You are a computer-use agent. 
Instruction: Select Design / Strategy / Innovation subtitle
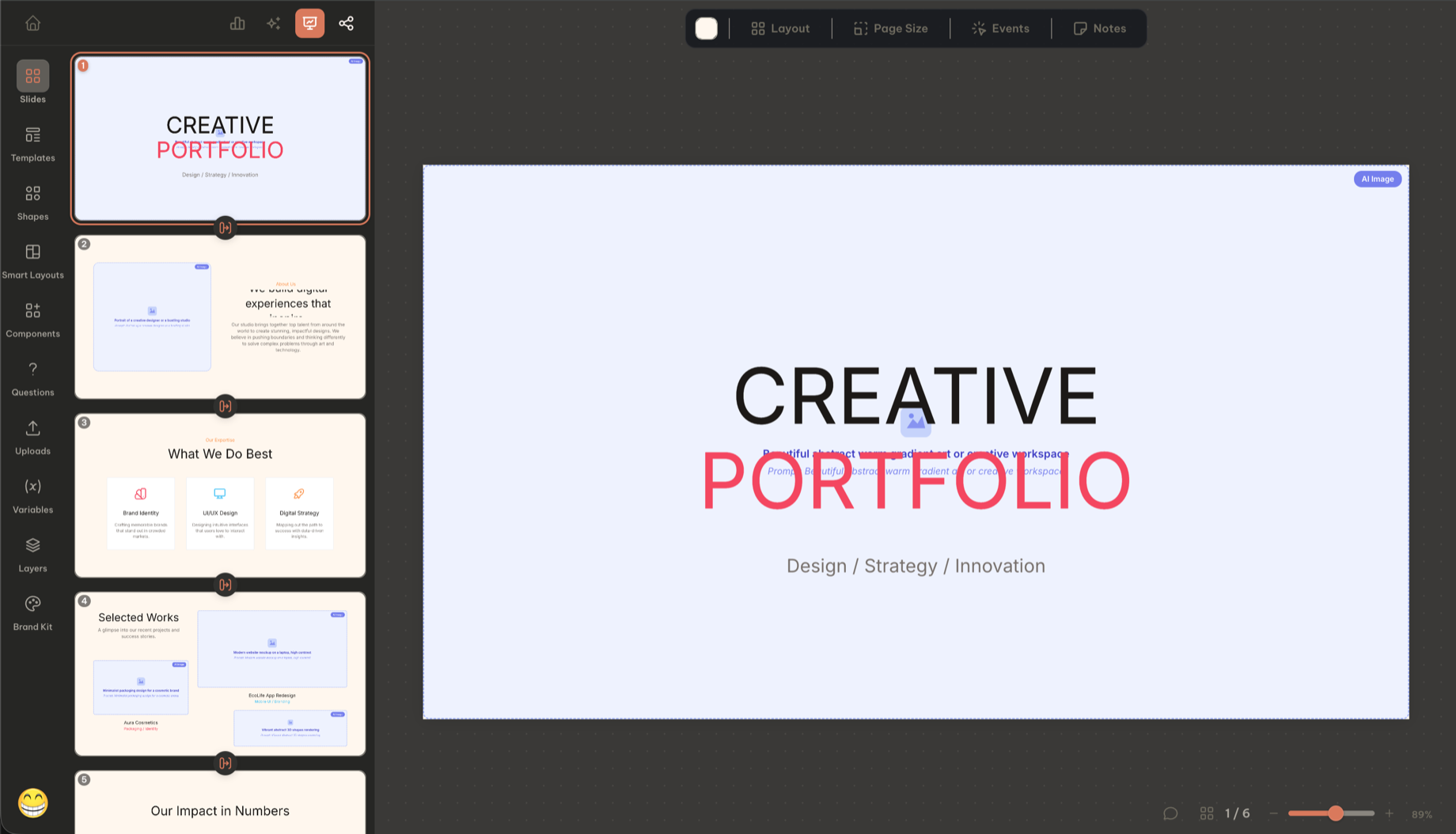[x=916, y=566]
